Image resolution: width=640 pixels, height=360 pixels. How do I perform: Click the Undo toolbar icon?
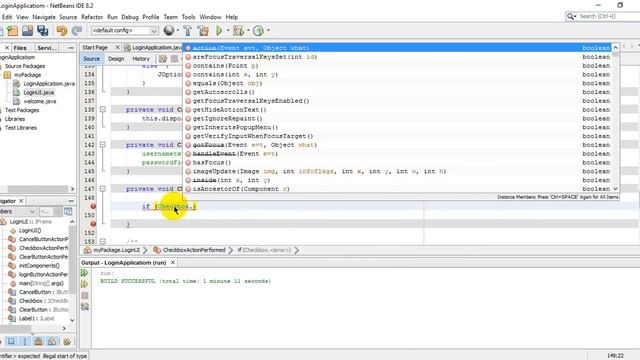pos(62,31)
